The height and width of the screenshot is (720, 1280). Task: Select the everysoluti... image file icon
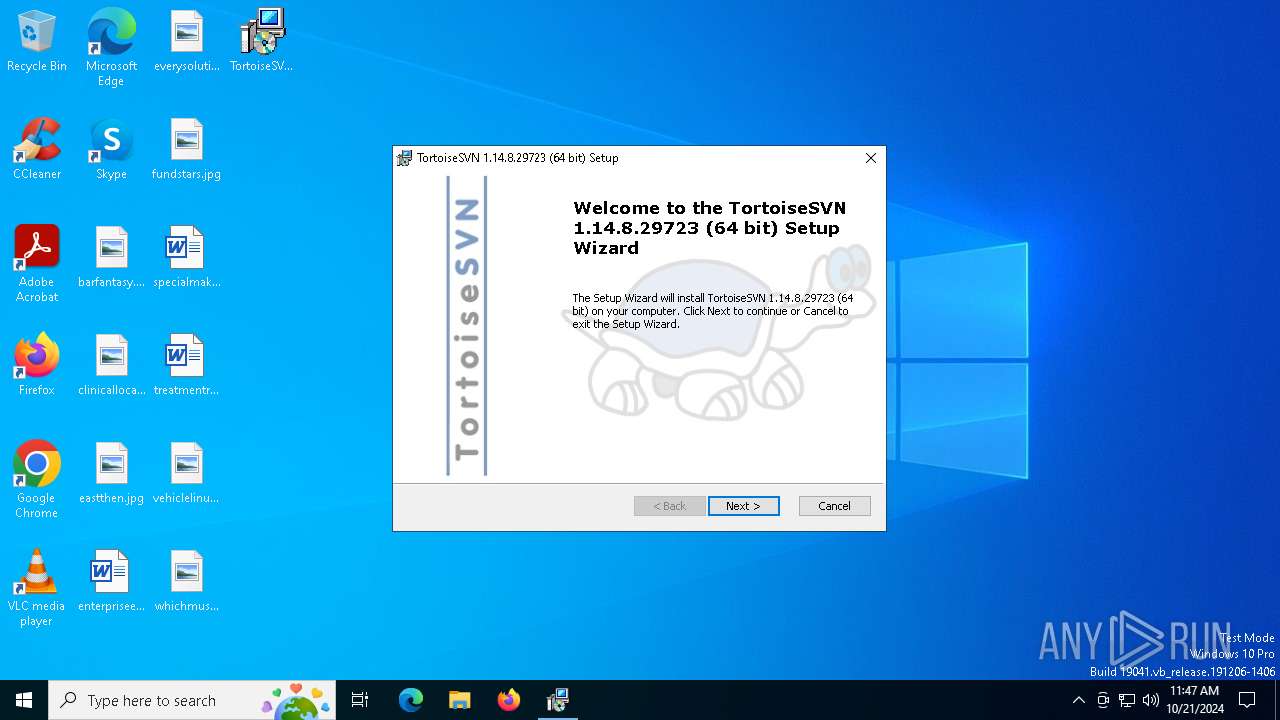pyautogui.click(x=186, y=42)
